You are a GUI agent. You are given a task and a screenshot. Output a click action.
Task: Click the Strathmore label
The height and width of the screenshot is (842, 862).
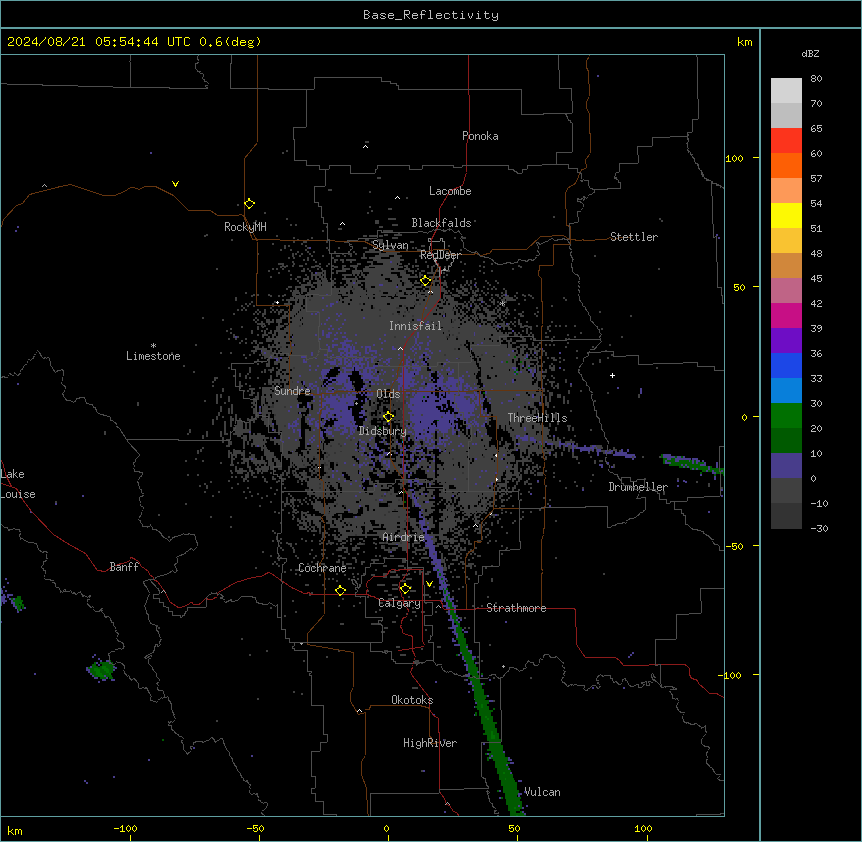click(516, 608)
